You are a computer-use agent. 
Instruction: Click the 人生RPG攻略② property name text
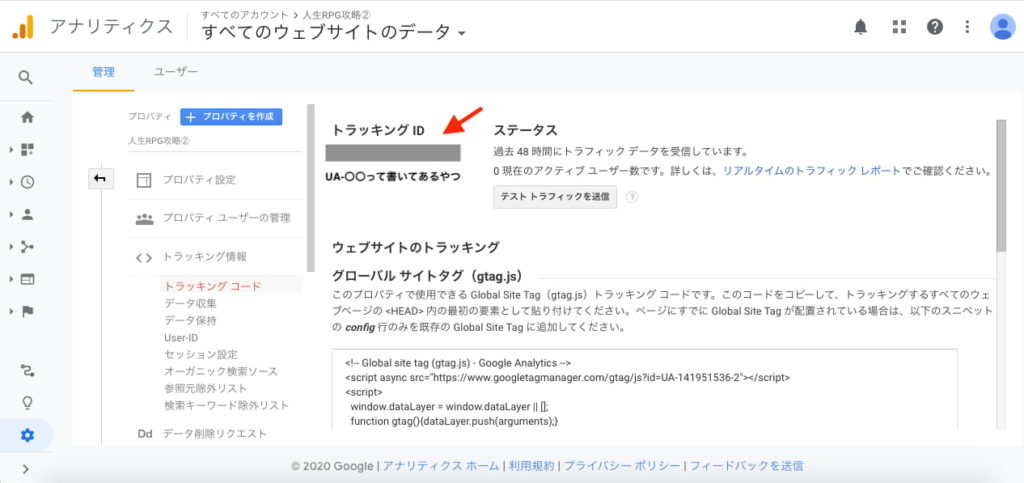pyautogui.click(x=159, y=141)
